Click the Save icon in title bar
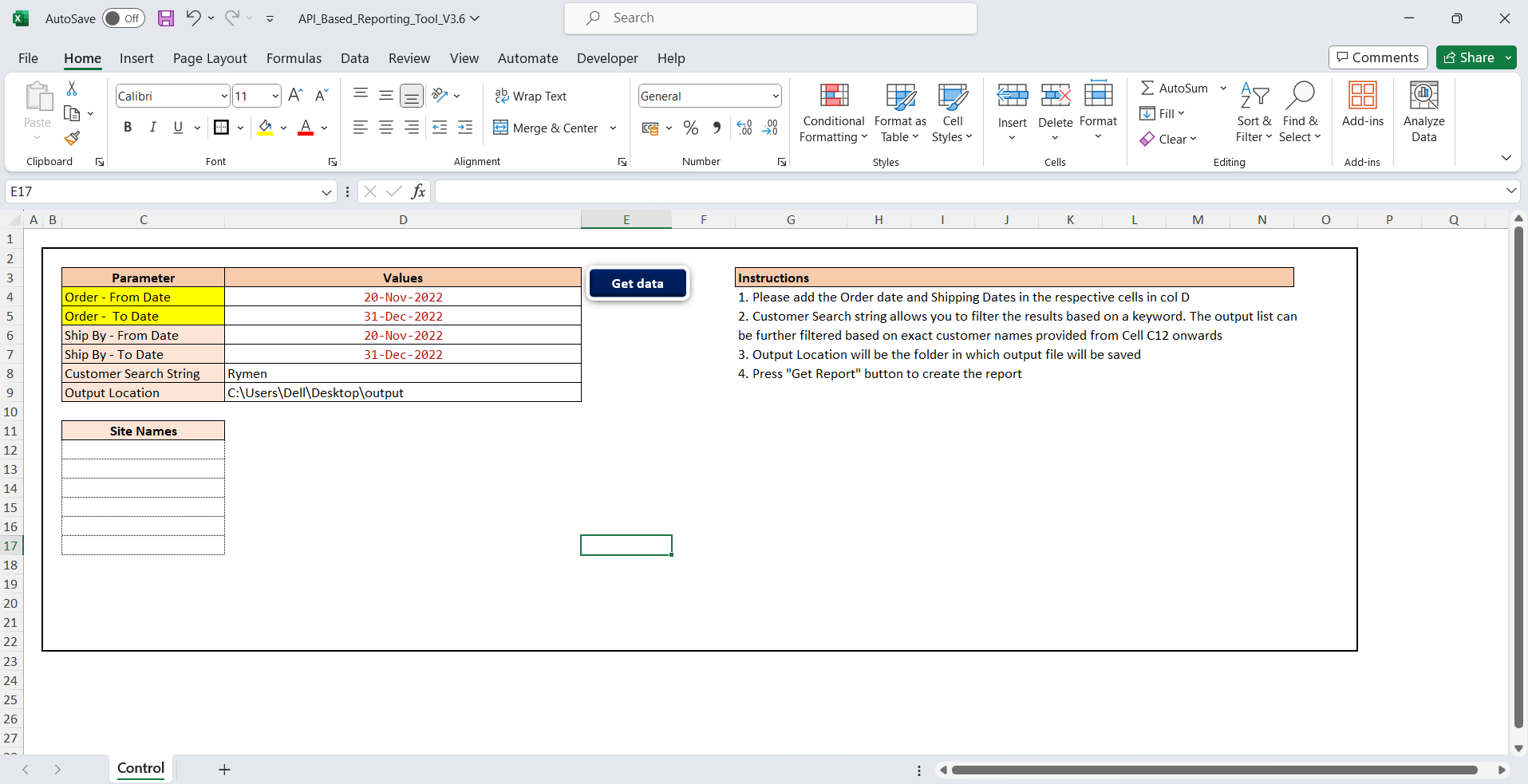This screenshot has width=1528, height=784. [x=166, y=18]
